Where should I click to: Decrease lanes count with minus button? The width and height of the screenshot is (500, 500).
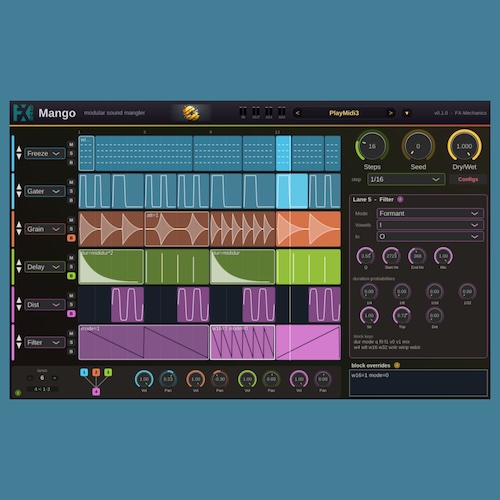(30, 378)
